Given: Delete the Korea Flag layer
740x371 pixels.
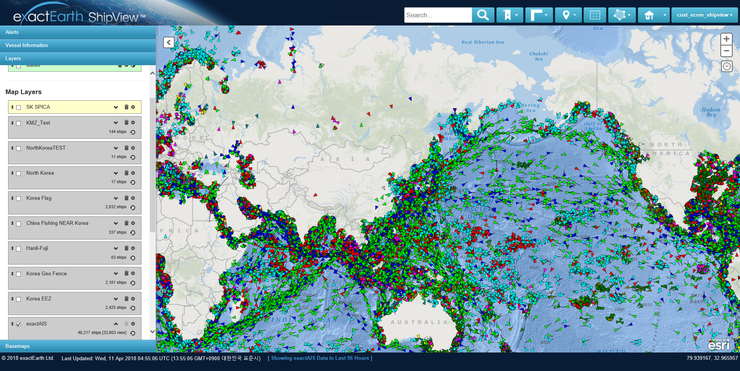Looking at the screenshot, I should [126, 198].
